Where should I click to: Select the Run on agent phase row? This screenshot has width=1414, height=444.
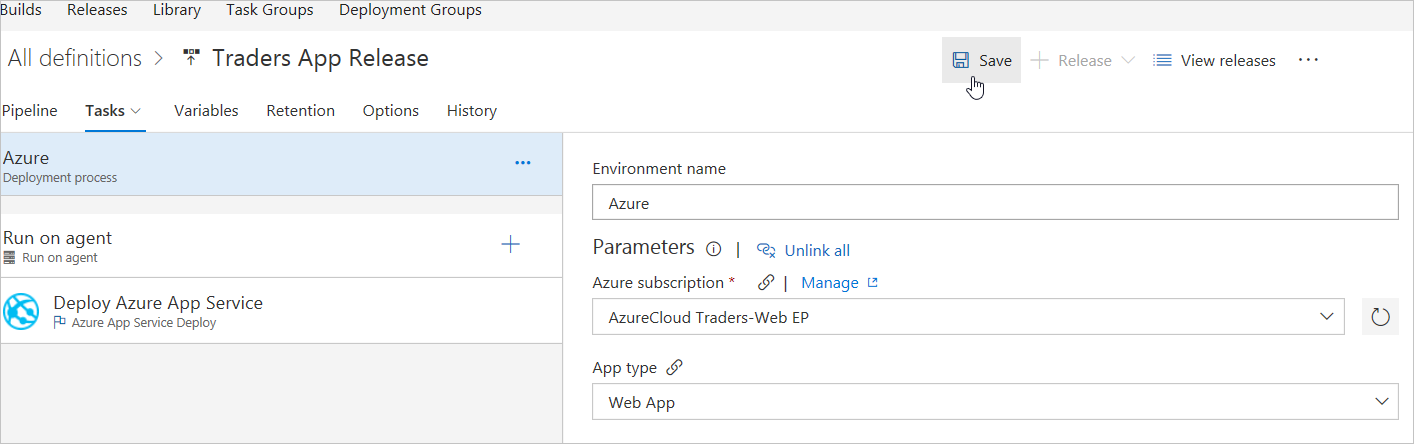281,245
